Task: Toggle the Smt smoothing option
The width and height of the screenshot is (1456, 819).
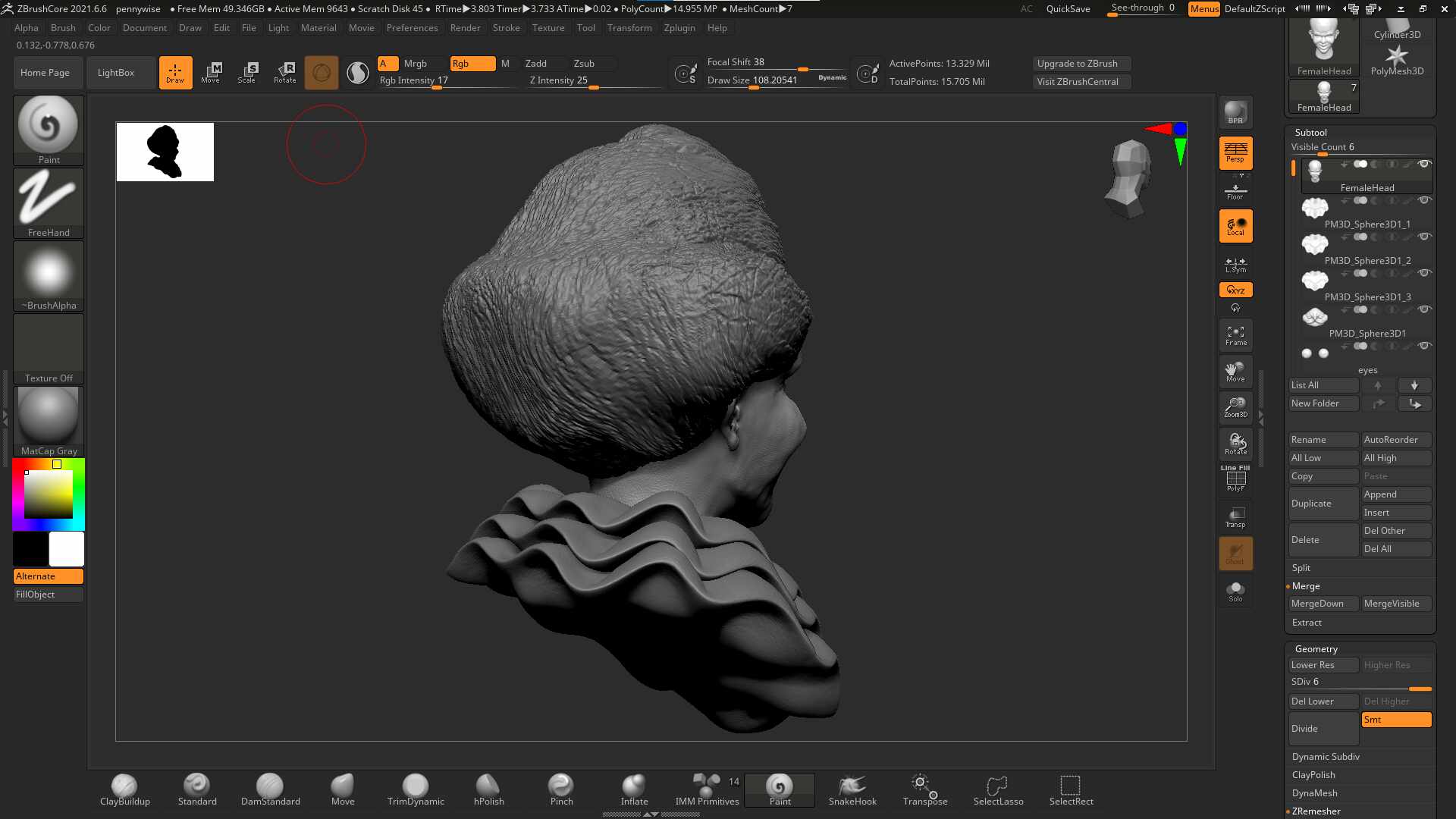Action: pyautogui.click(x=1396, y=720)
